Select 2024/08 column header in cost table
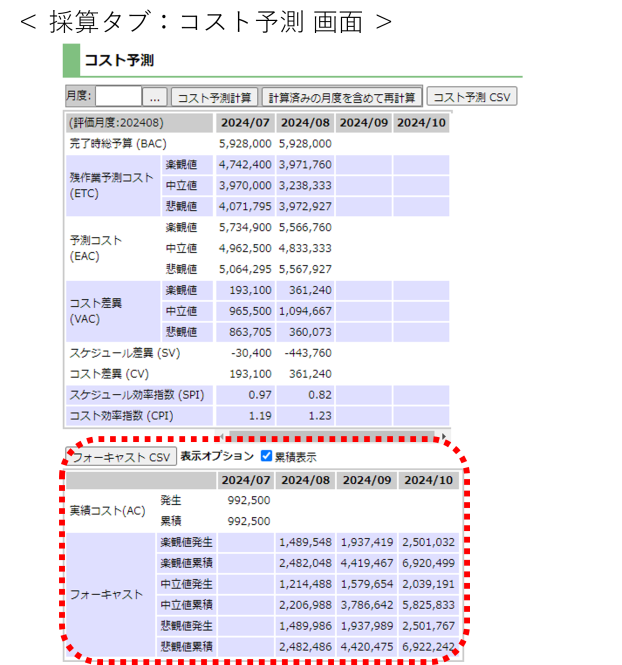The image size is (622, 665). point(305,123)
